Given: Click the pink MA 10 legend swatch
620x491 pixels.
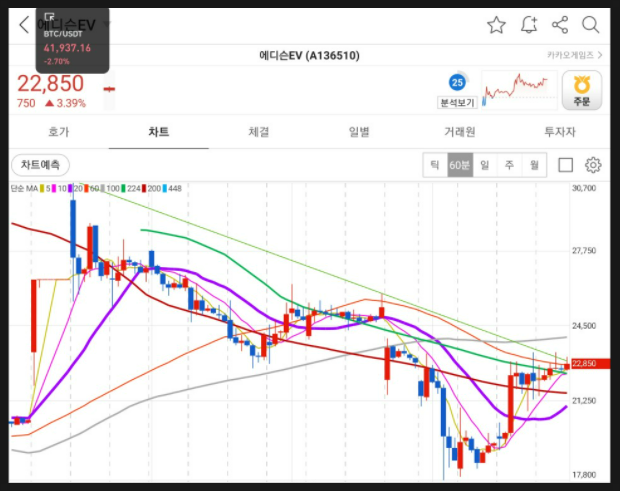Looking at the screenshot, I should point(54,189).
